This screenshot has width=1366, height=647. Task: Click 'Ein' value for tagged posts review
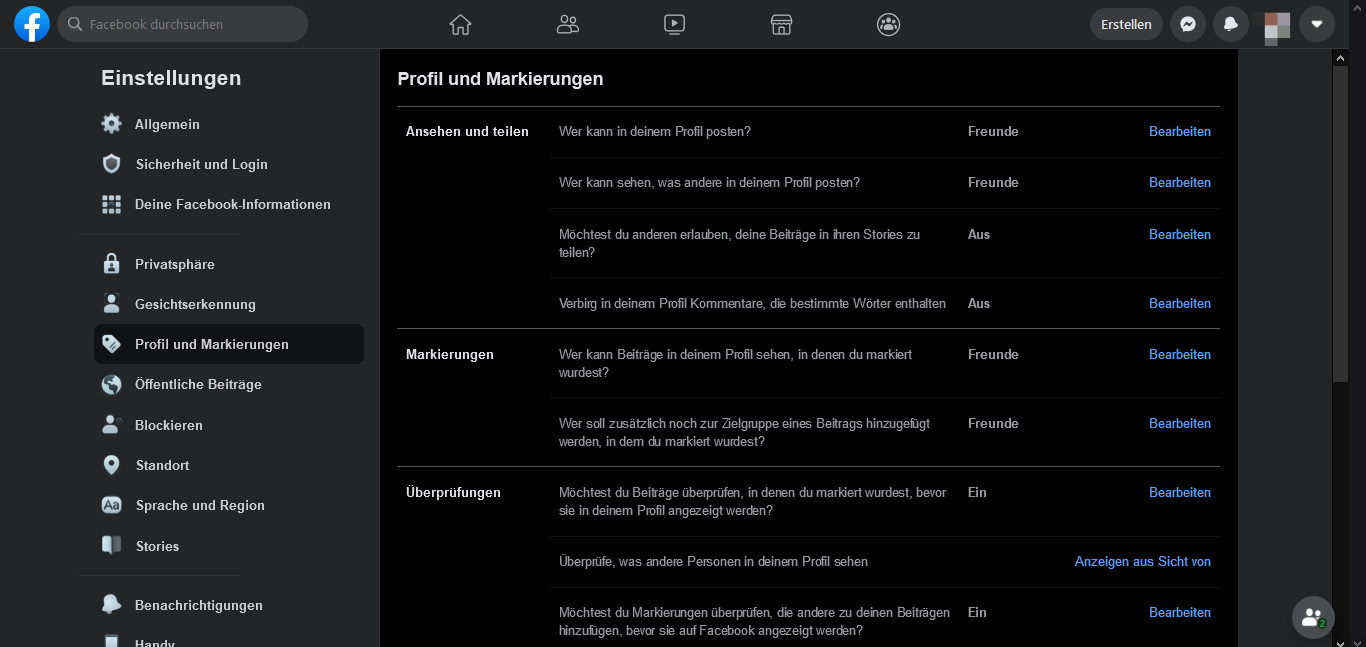(x=977, y=492)
